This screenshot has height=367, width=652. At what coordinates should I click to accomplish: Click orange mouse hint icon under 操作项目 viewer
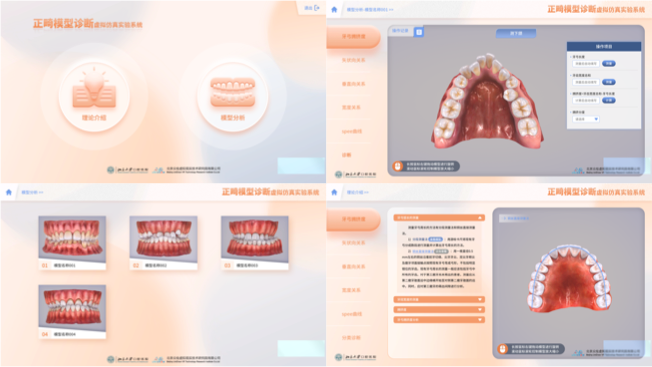tap(398, 166)
